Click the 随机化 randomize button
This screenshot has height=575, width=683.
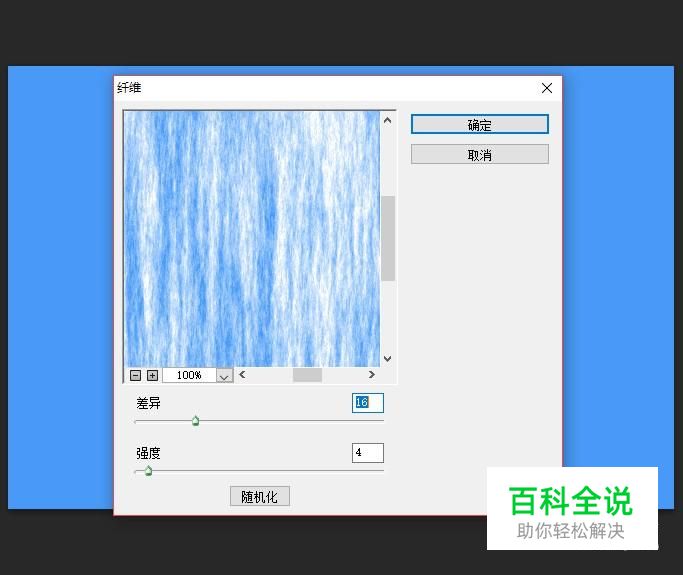tap(260, 496)
